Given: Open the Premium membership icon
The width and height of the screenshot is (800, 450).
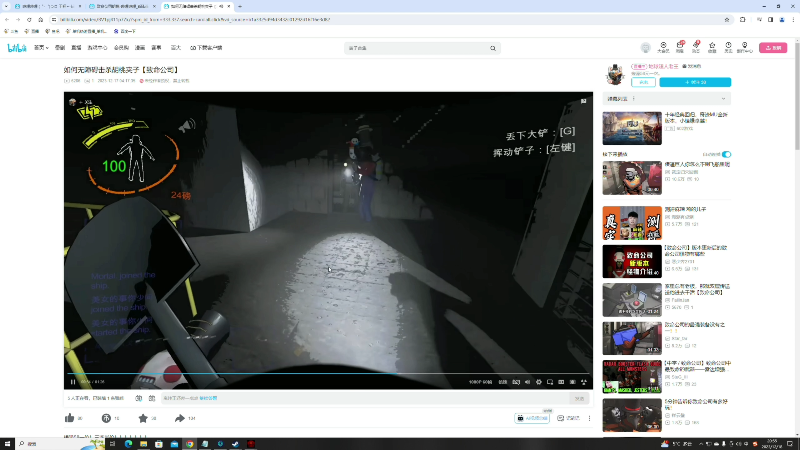Looking at the screenshot, I should [x=663, y=47].
